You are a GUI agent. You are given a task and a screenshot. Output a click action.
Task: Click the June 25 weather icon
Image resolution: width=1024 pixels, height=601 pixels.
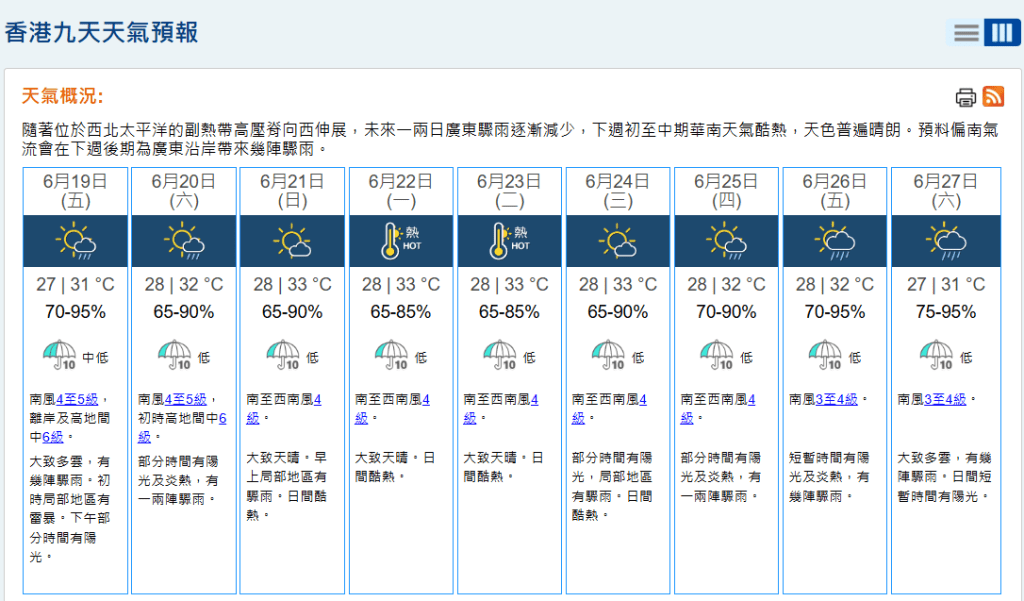[726, 240]
